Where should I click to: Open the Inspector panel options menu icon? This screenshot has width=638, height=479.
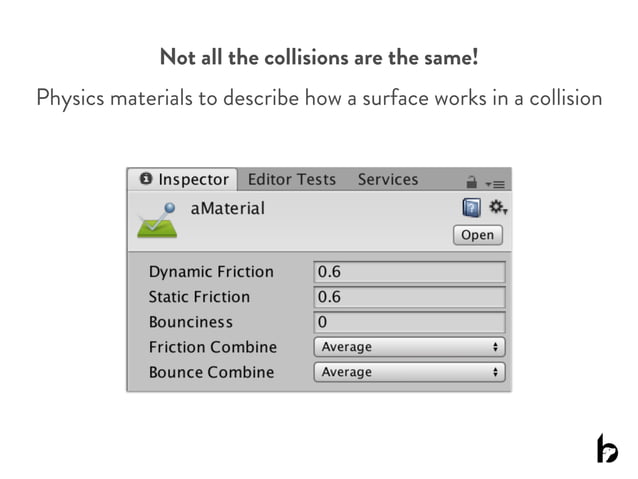[x=496, y=183]
